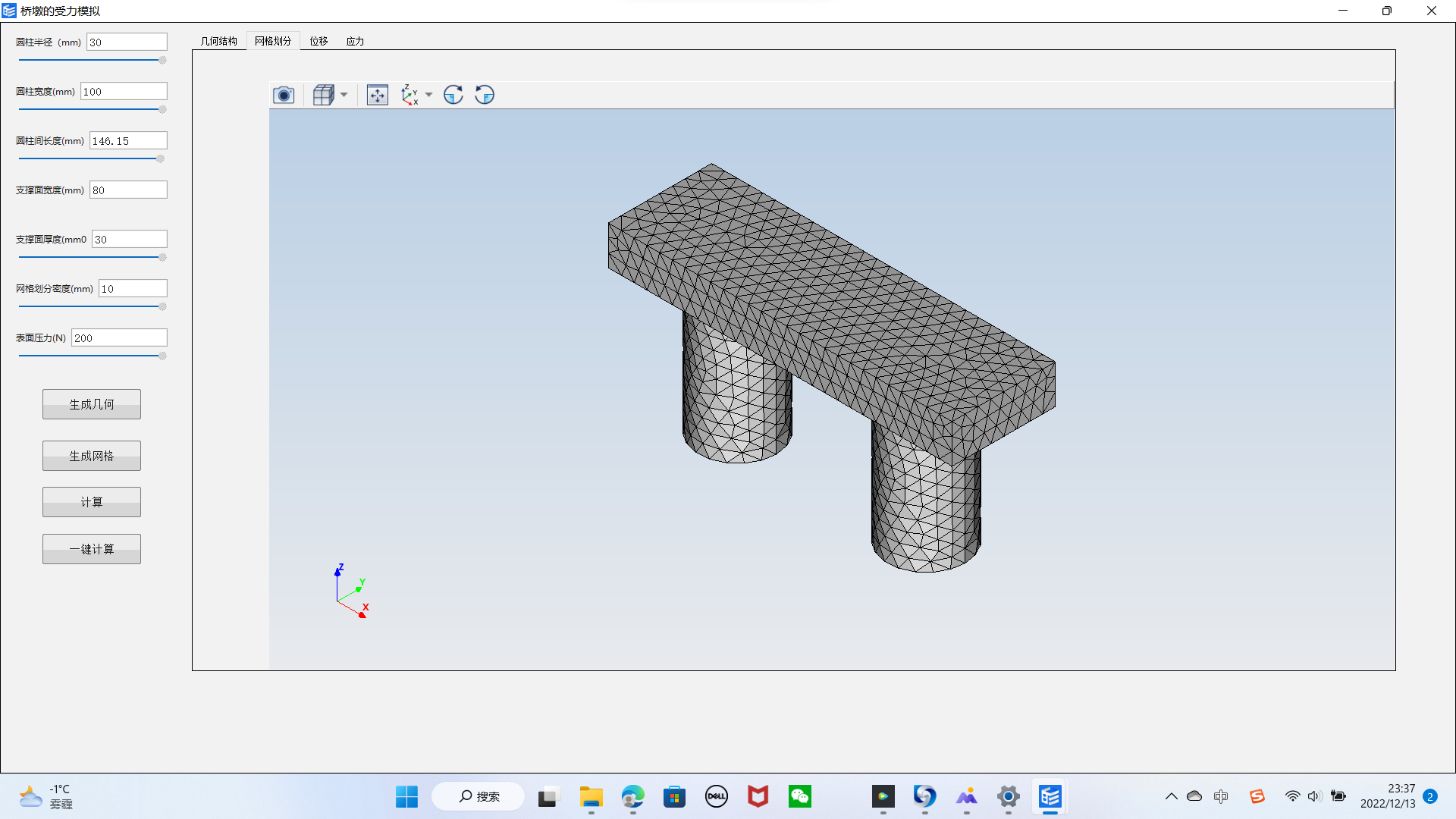Adjust the 网格划分密度 slider handle
The image size is (1456, 819).
pos(162,306)
